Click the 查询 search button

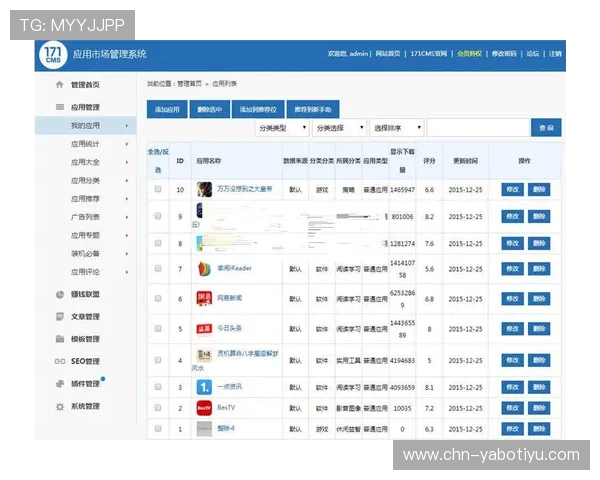(546, 127)
